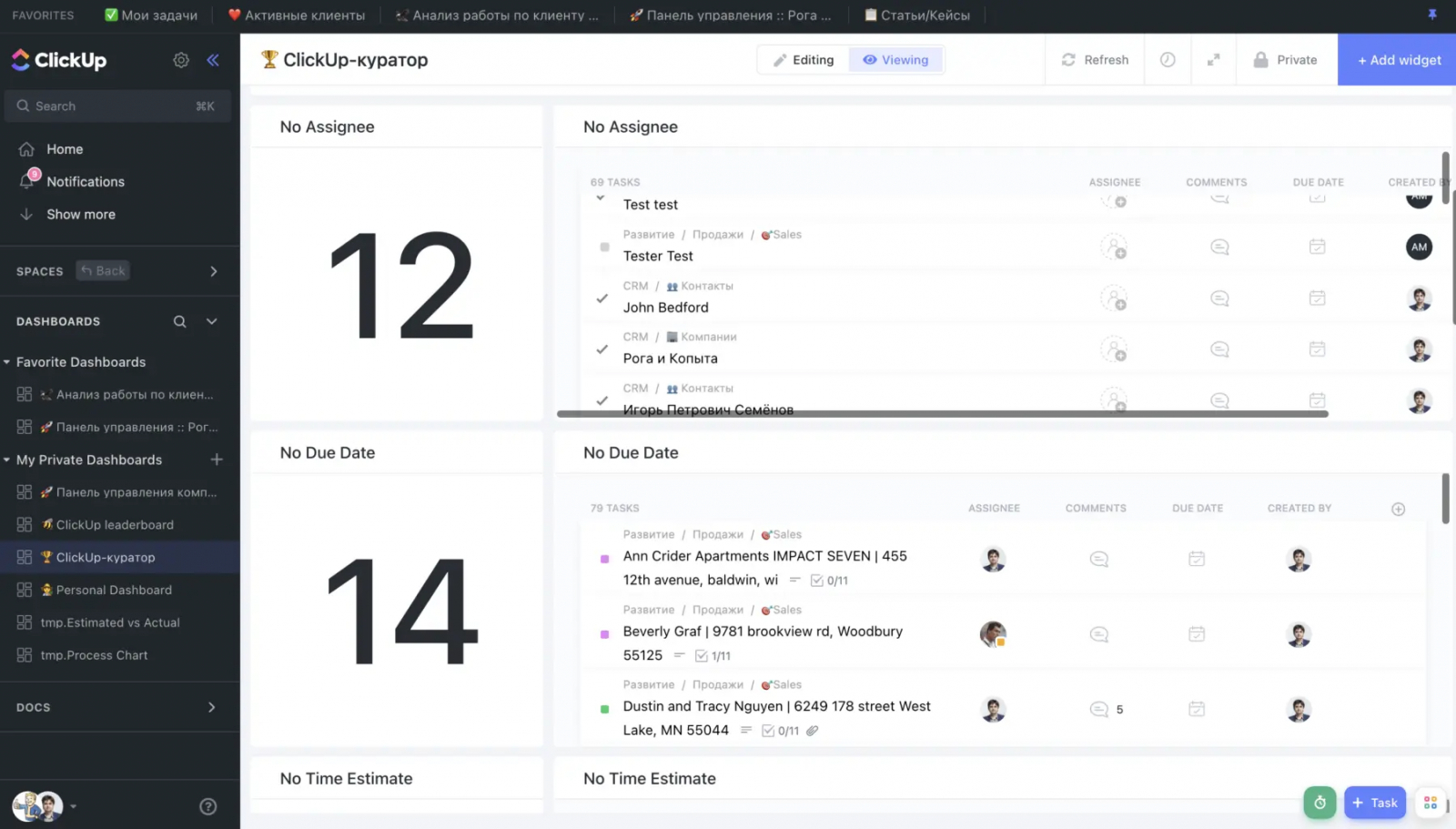Image resolution: width=1456 pixels, height=829 pixels.
Task: Toggle completed checkmark for Рога и Копыта
Action: pos(602,349)
